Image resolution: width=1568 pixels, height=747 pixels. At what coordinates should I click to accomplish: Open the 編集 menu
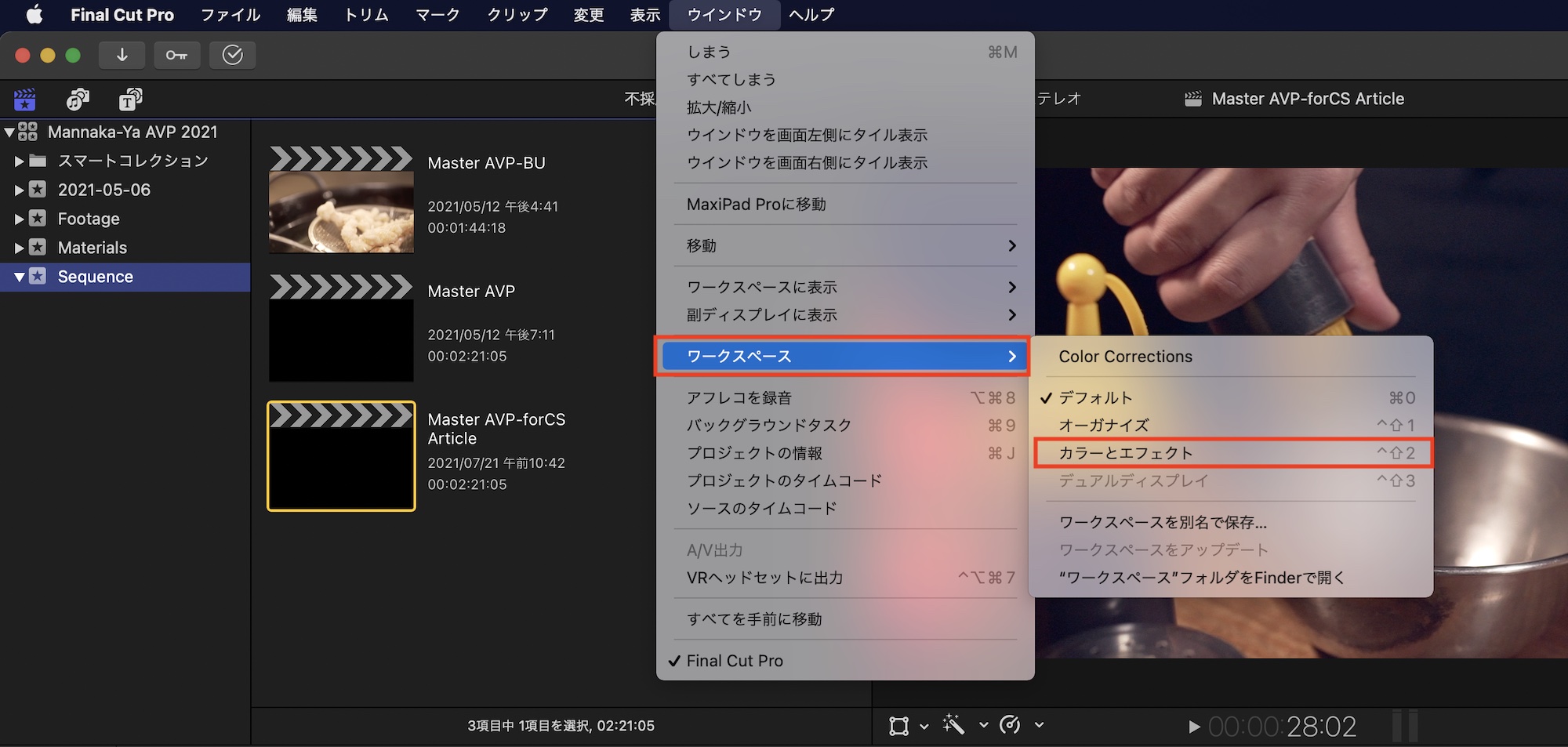(x=302, y=14)
